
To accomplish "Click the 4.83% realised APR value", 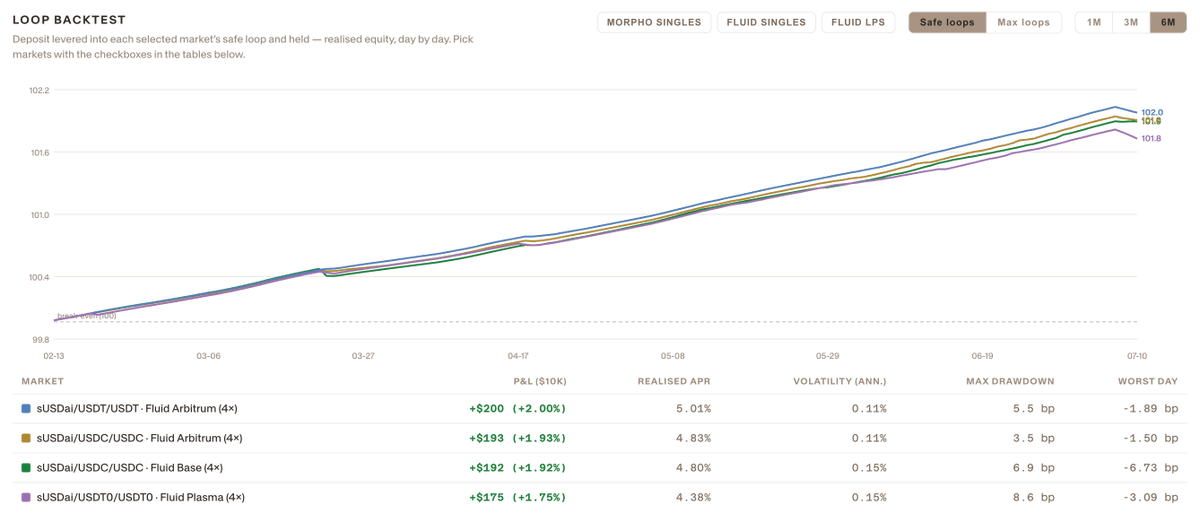I will click(x=693, y=438).
